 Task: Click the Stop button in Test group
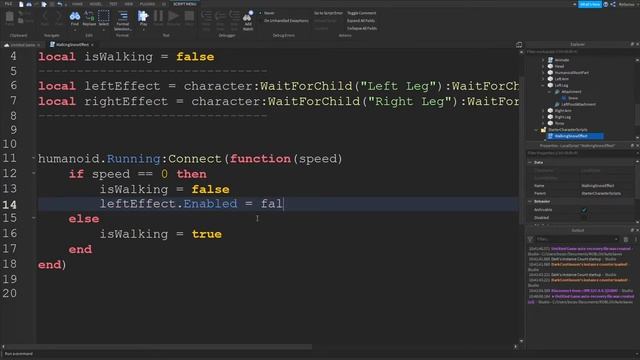[x=189, y=19]
